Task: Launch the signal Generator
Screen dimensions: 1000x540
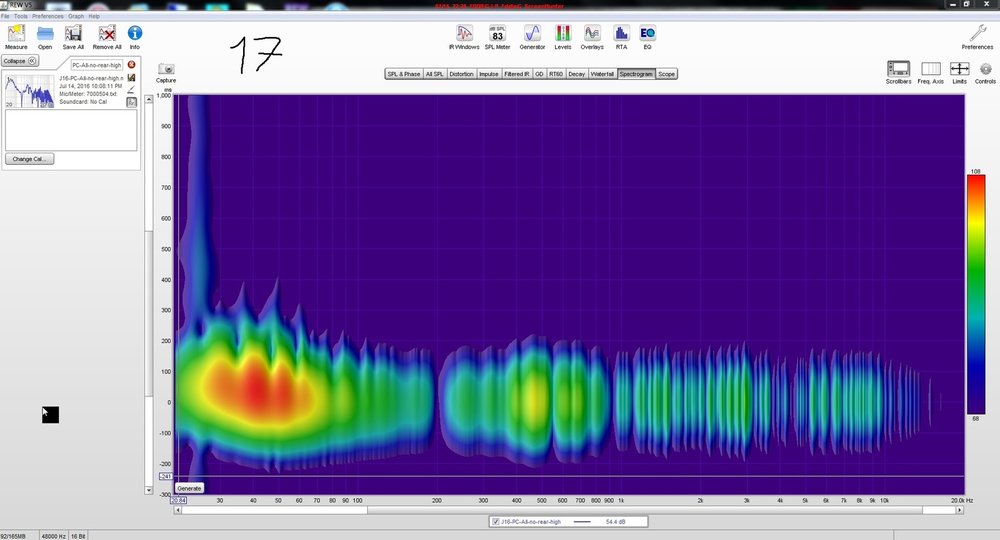Action: [x=532, y=34]
